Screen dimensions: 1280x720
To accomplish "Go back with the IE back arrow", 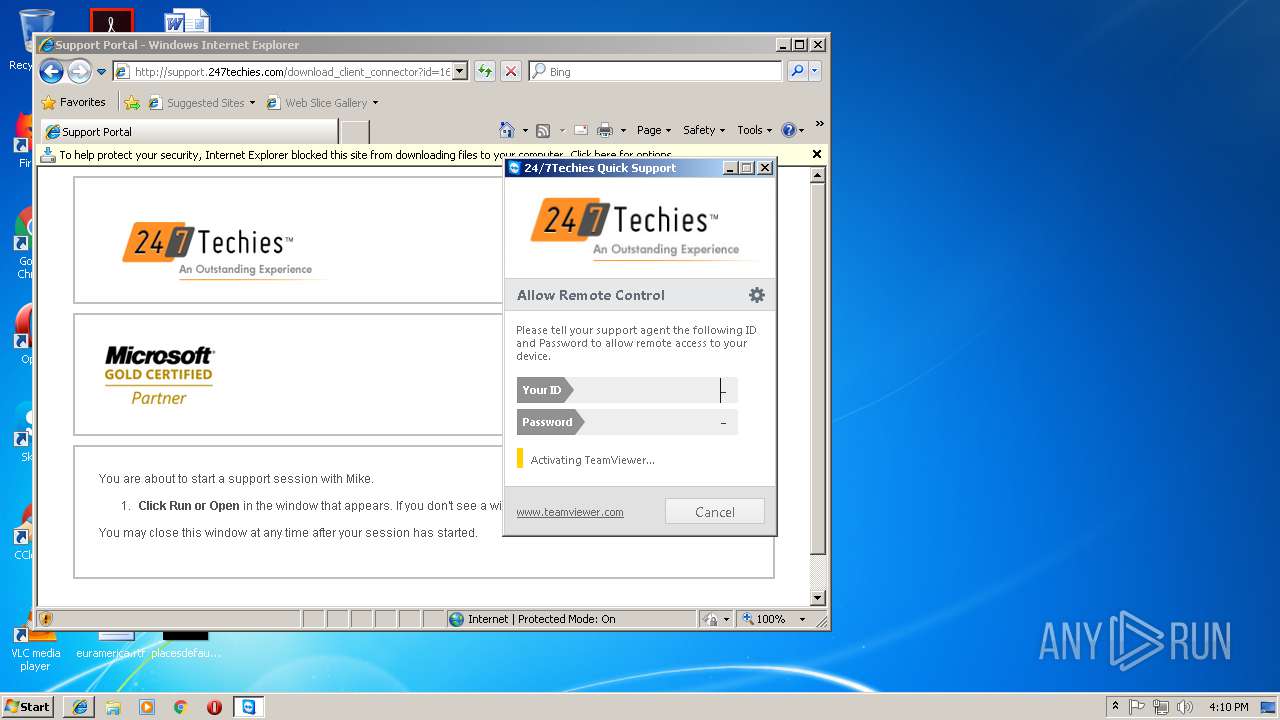I will [x=51, y=71].
